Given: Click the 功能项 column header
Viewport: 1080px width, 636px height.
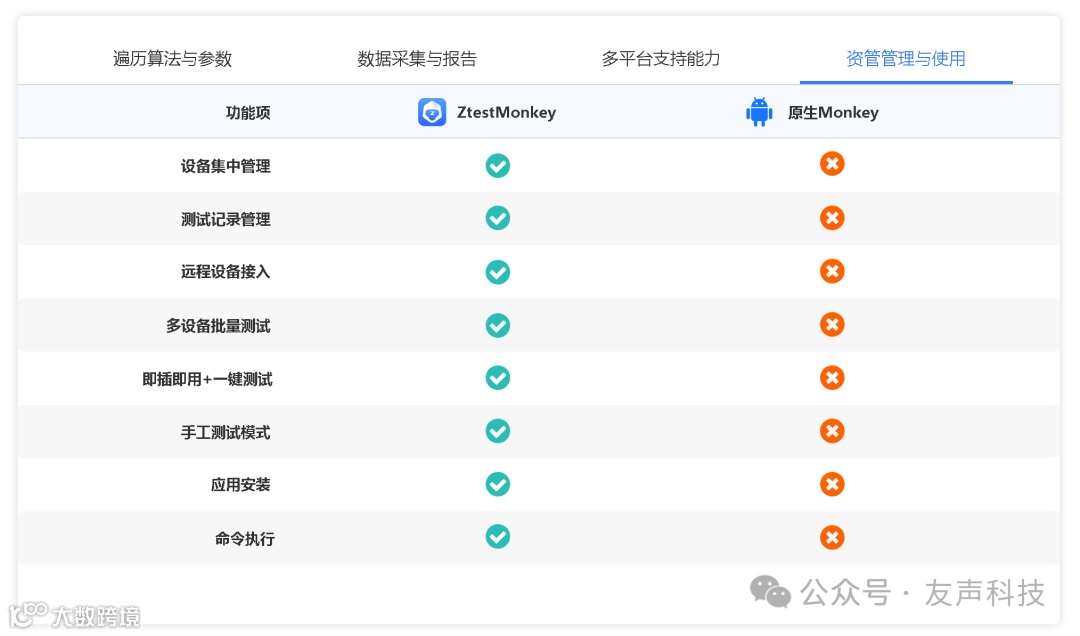Looking at the screenshot, I should pyautogui.click(x=248, y=112).
